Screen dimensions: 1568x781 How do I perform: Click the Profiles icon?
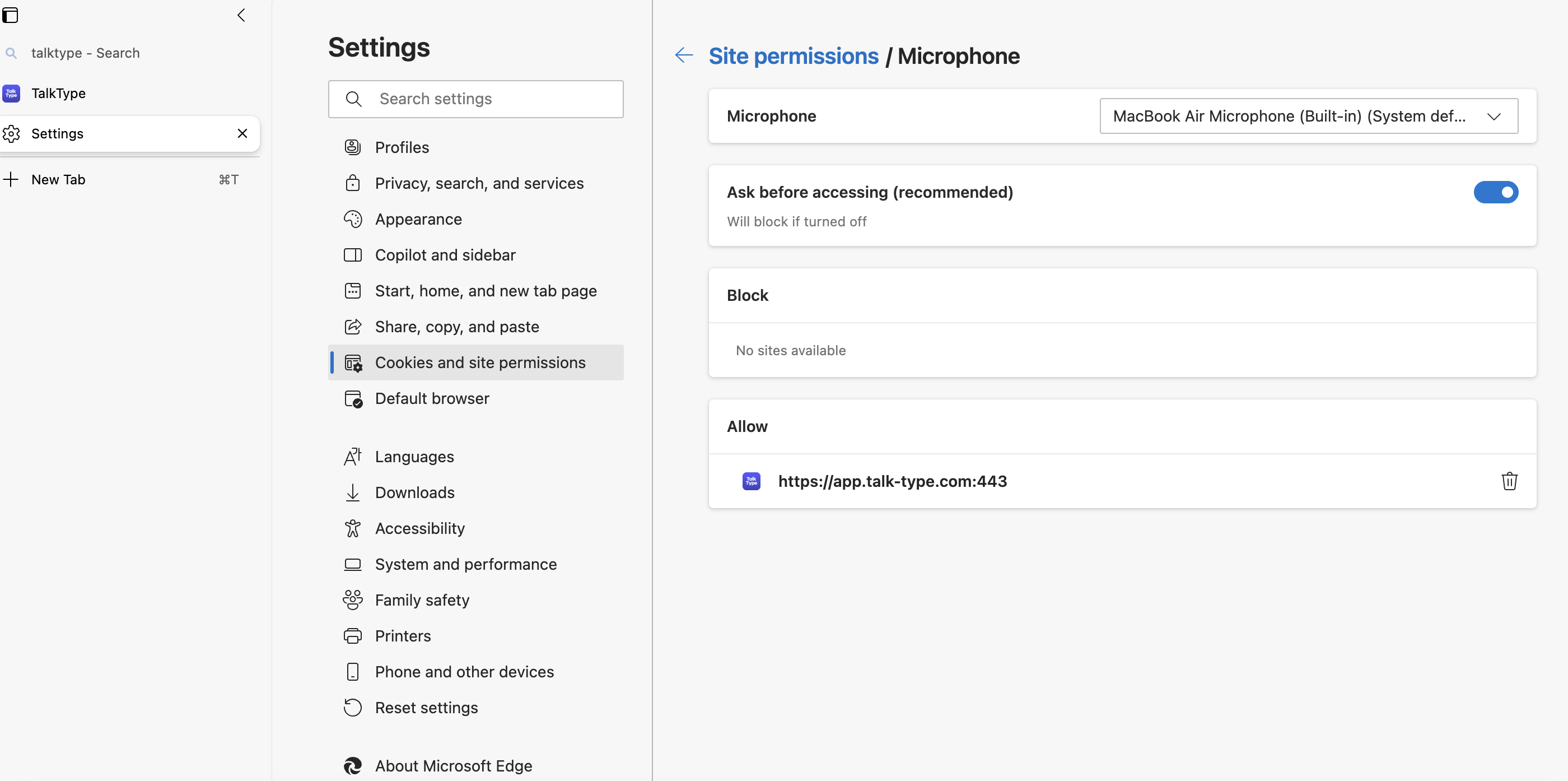(353, 147)
